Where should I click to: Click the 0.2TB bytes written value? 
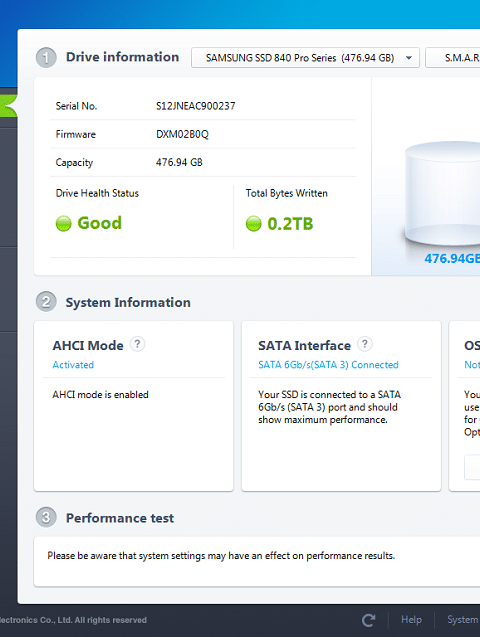(290, 224)
